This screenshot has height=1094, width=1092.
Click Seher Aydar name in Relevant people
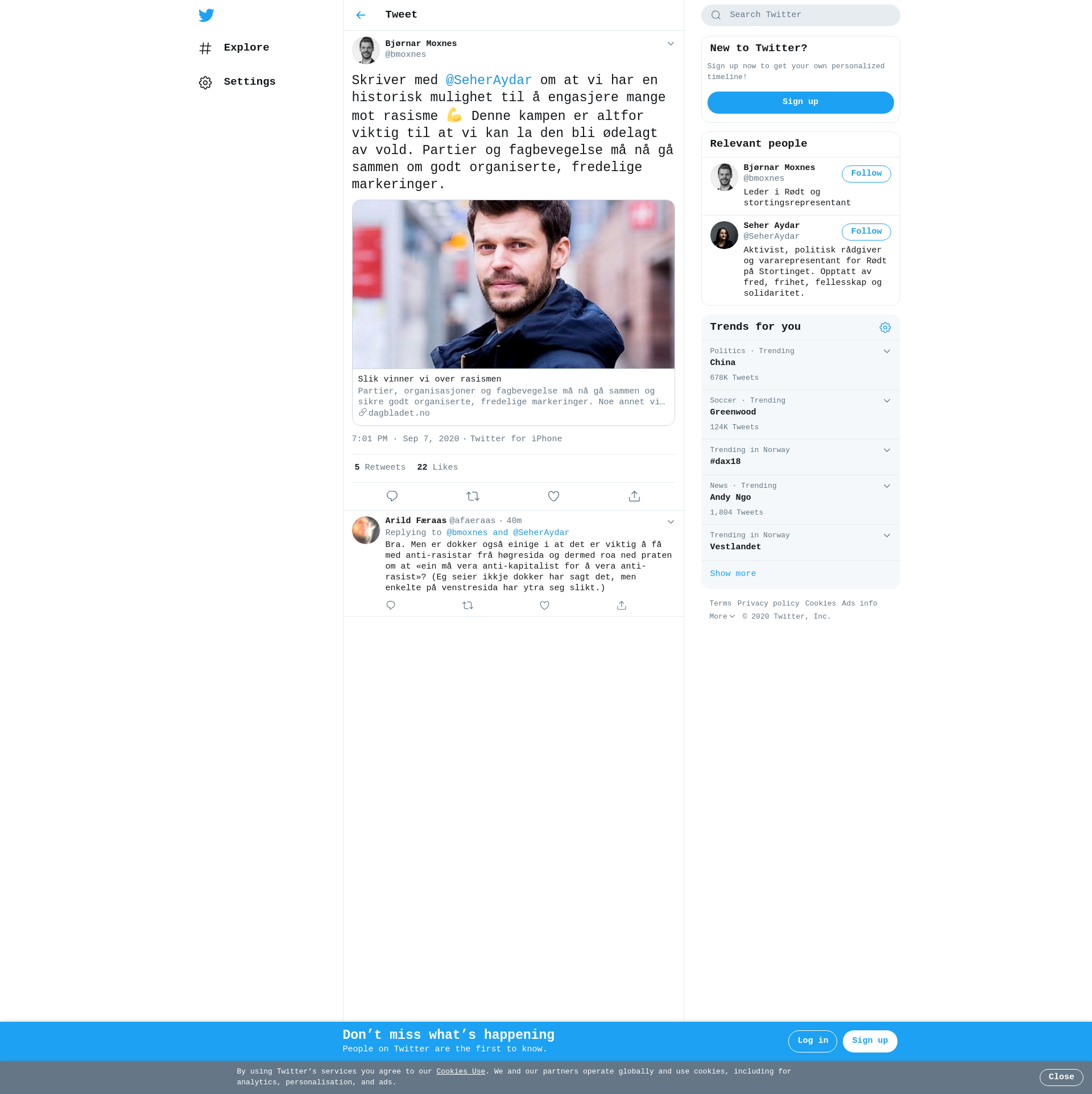(771, 226)
